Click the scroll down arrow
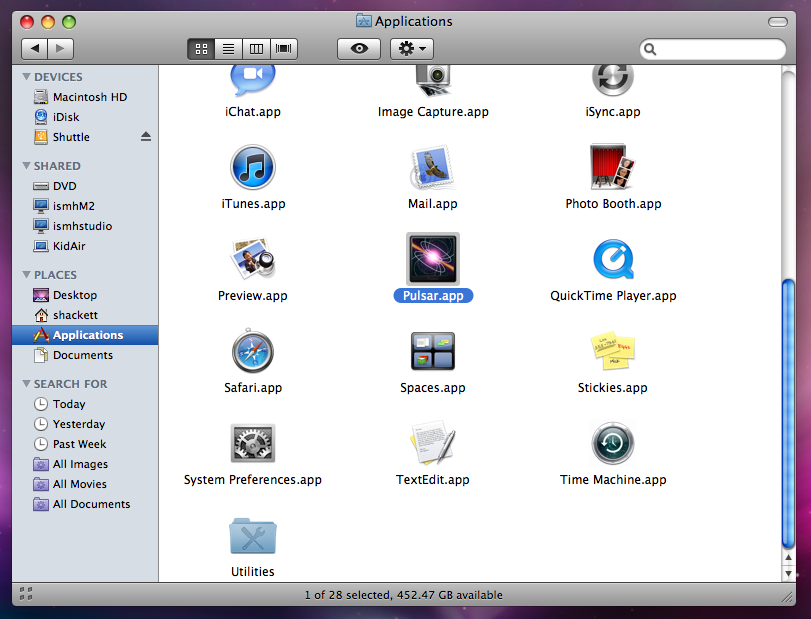 pyautogui.click(x=788, y=573)
